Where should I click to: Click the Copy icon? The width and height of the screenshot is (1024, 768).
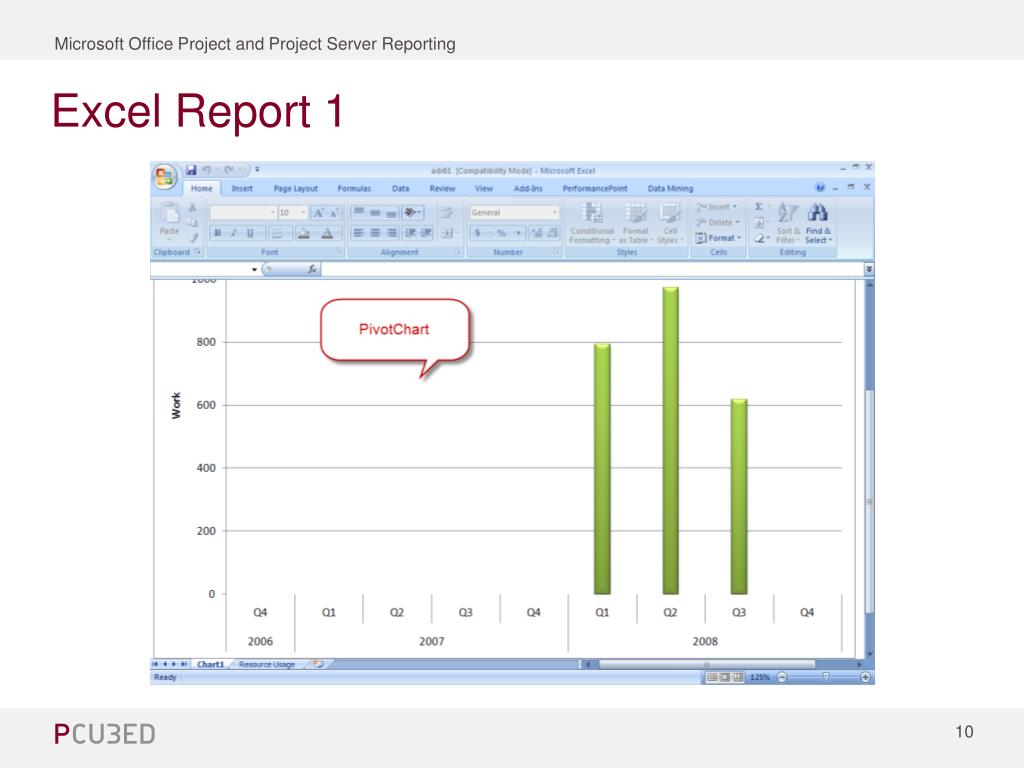pos(193,223)
